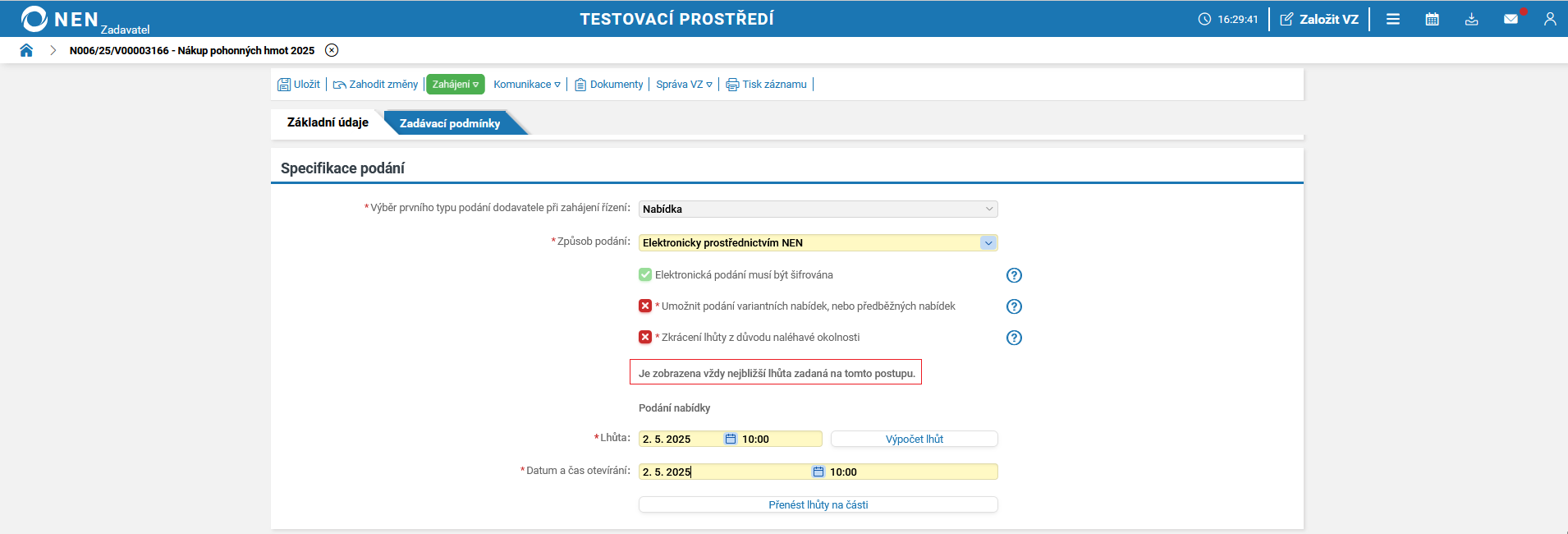This screenshot has height=534, width=1568.
Task: Open the hamburger menu
Action: coord(1393,19)
